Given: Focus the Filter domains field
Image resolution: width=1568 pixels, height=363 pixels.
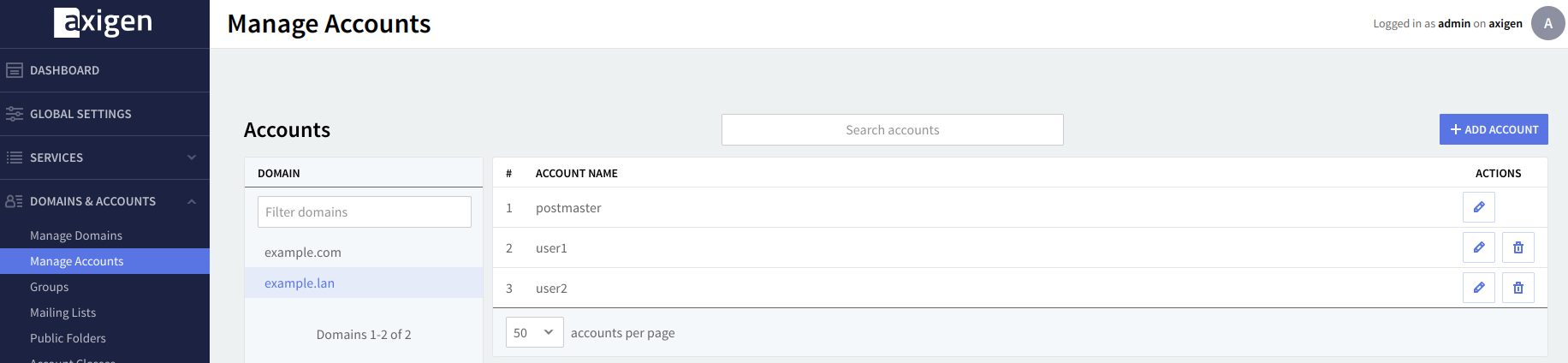Looking at the screenshot, I should click(364, 212).
